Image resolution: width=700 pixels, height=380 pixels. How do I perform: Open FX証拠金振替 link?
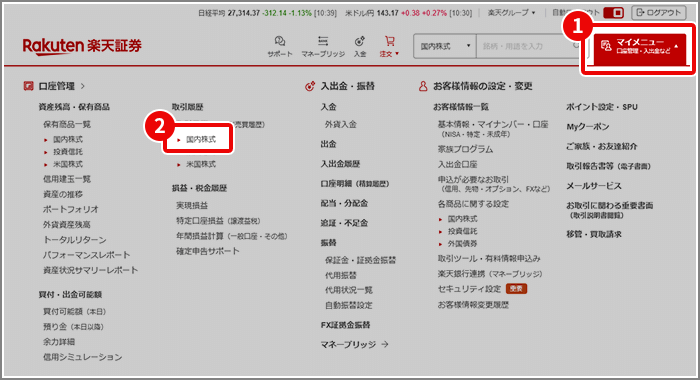346,325
